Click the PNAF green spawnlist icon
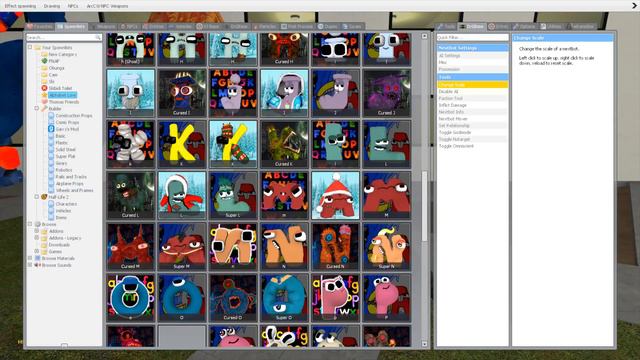The image size is (640, 360). (44, 61)
